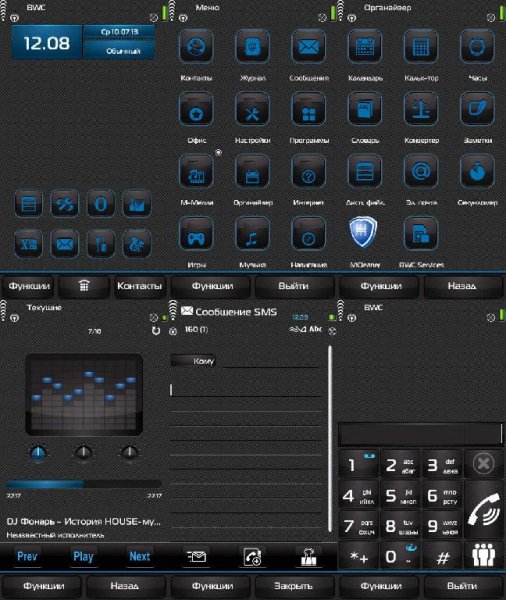Screen dimensions: 506x600
Task: Click the Play button in the music player
Action: 83,556
